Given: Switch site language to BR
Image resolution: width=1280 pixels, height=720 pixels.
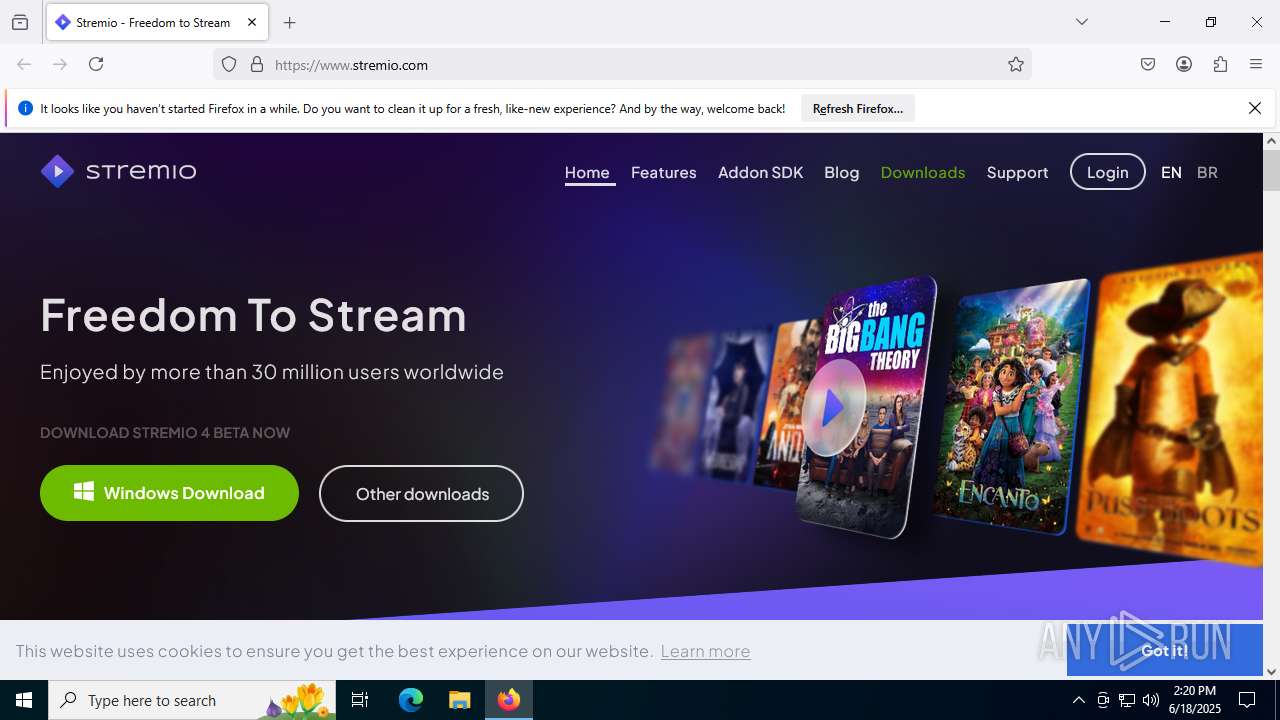Looking at the screenshot, I should [x=1207, y=172].
